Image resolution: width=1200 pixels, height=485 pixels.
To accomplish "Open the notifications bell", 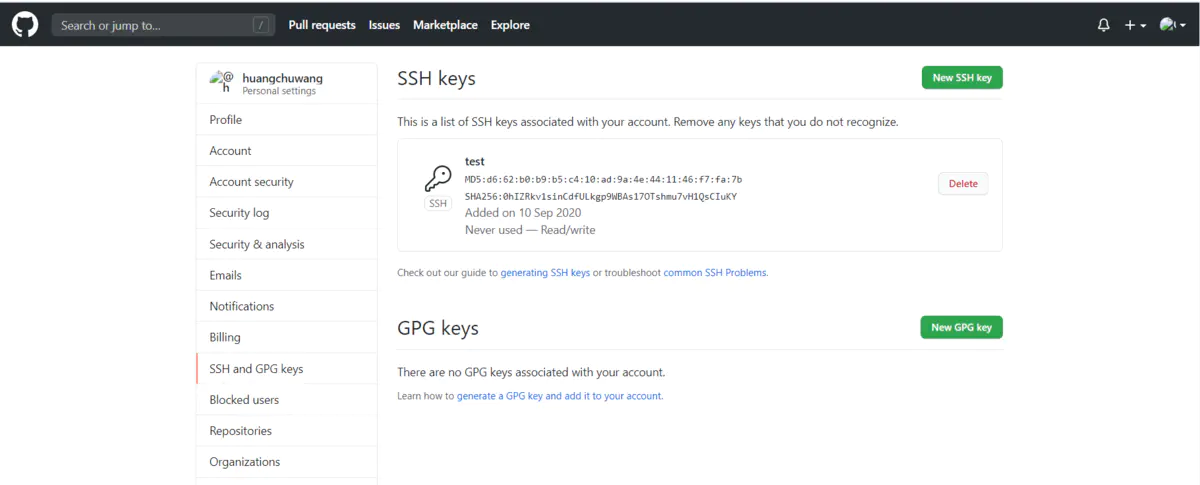I will click(x=1104, y=25).
